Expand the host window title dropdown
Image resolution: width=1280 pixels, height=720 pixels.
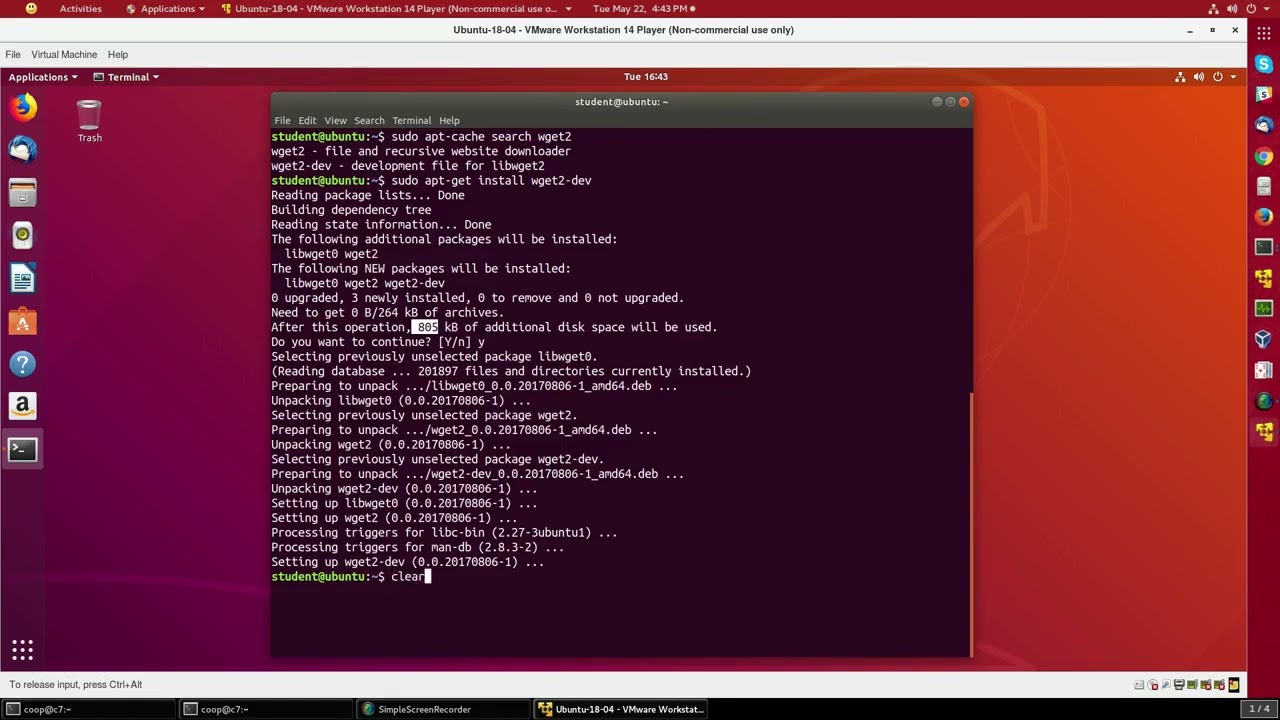tap(569, 9)
